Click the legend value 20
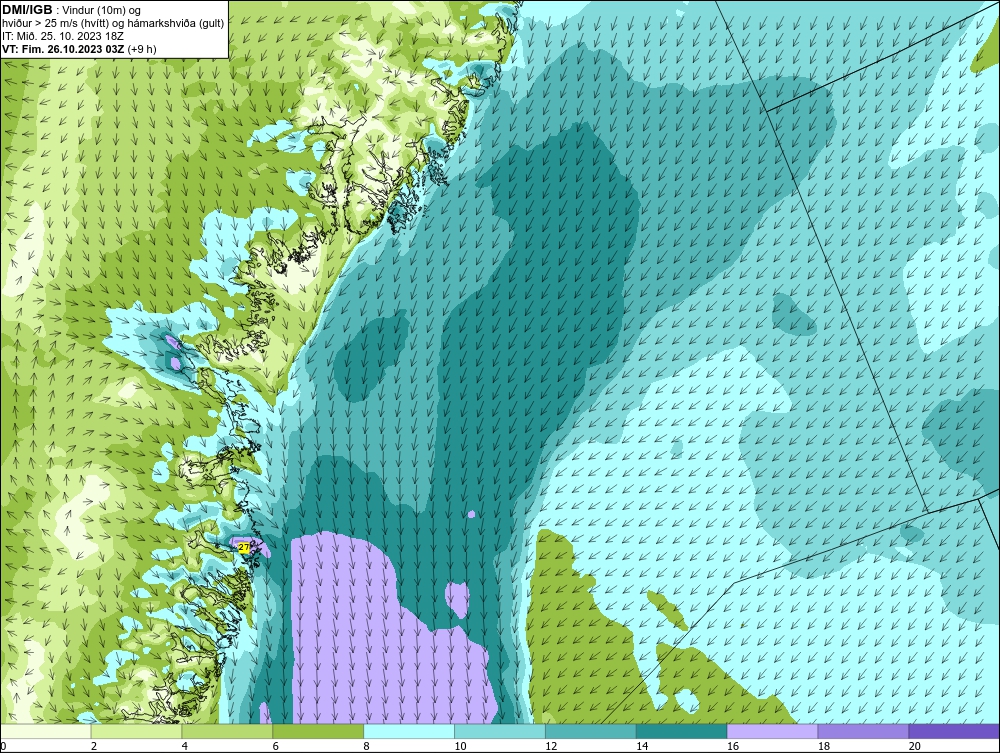Screen dimensions: 1000x753 coord(914,746)
